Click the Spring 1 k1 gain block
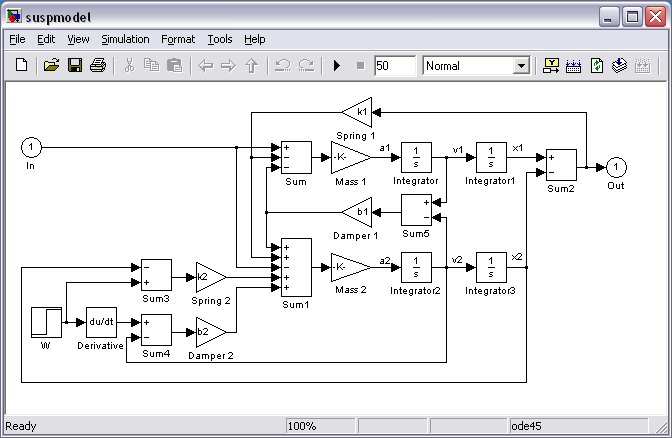 coord(357,111)
